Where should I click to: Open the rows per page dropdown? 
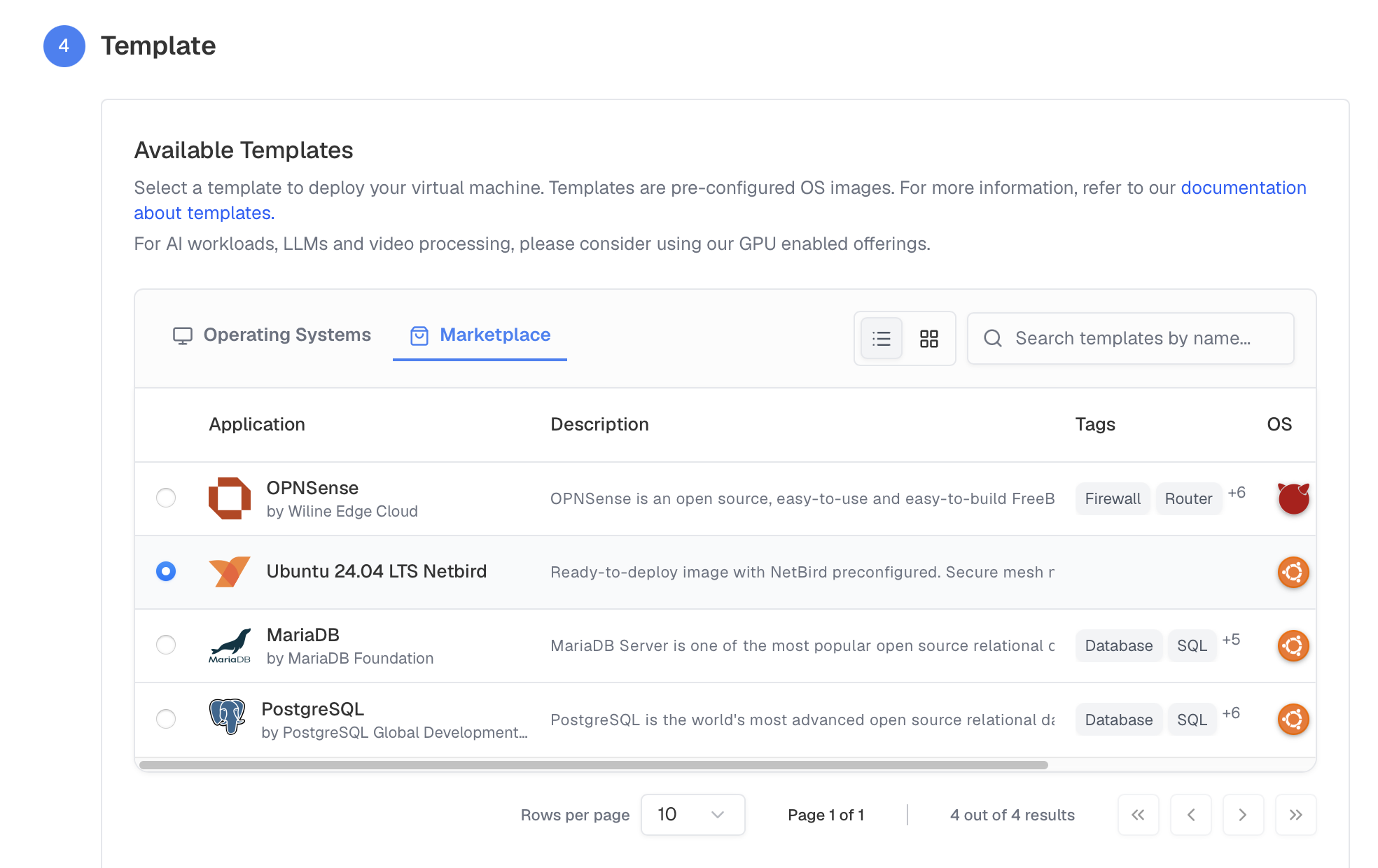coord(693,815)
